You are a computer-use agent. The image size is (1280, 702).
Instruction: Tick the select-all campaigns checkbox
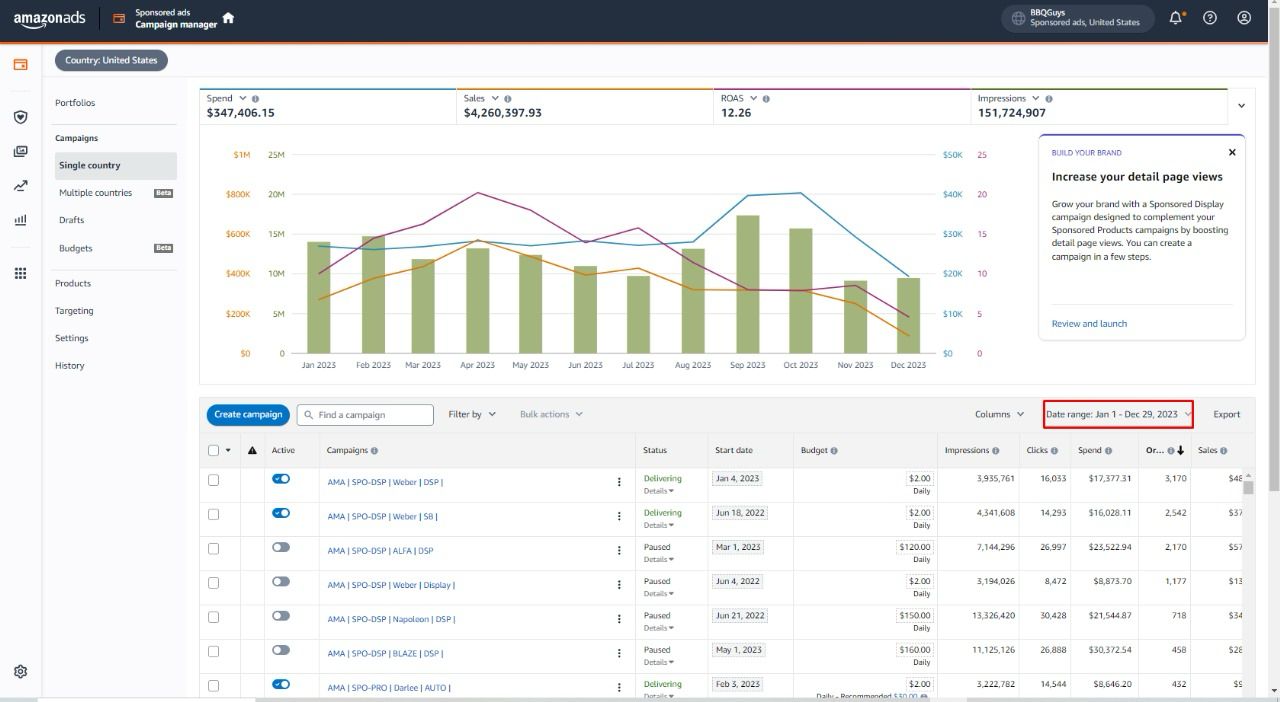tap(213, 450)
